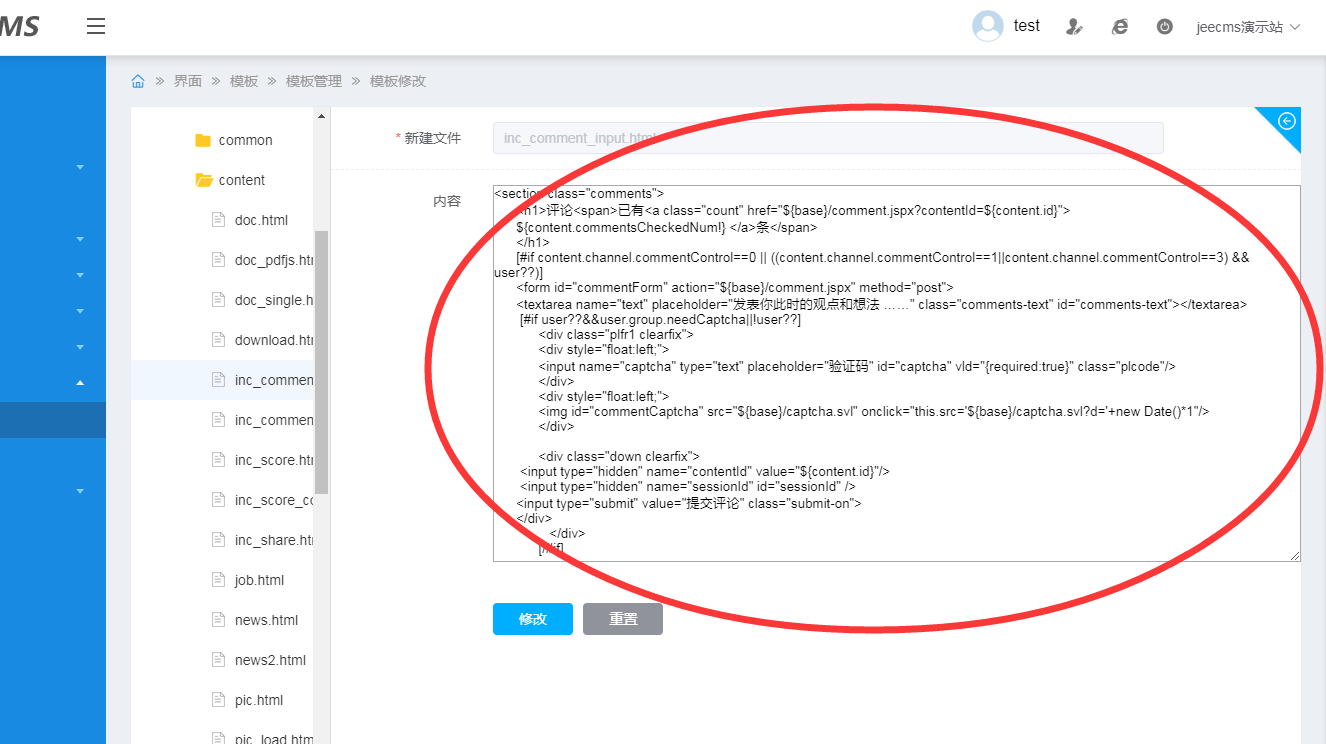Image resolution: width=1326 pixels, height=744 pixels.
Task: Select the highlighted inc_commen file row
Action: tap(222, 380)
